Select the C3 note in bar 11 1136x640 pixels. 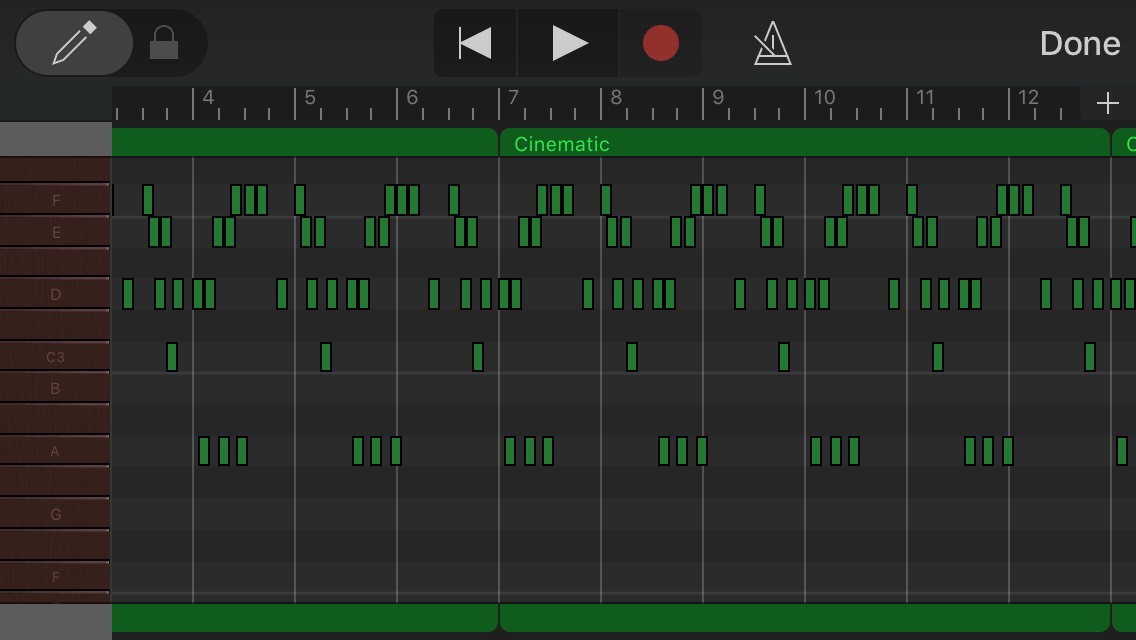point(938,357)
